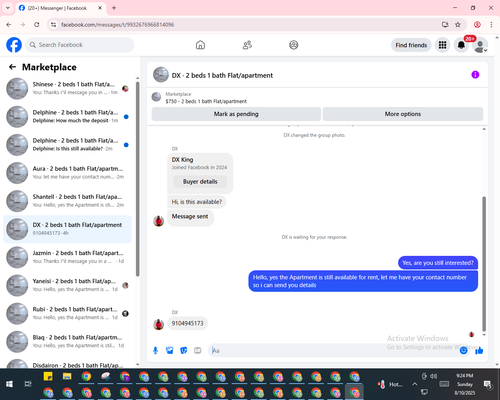Click the message text box
Screen dimensions: 500x400
tap(333, 350)
